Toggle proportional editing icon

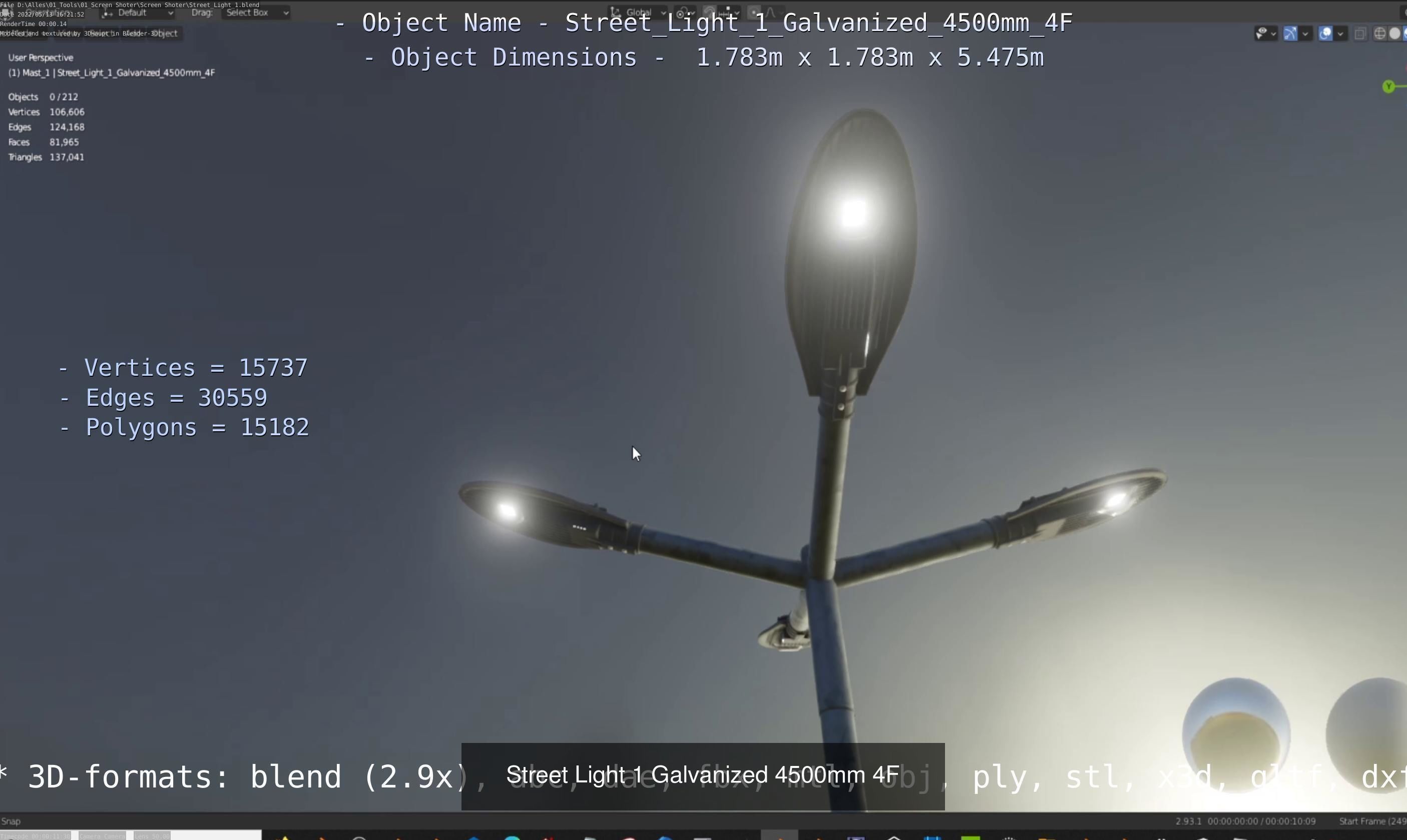[x=754, y=13]
